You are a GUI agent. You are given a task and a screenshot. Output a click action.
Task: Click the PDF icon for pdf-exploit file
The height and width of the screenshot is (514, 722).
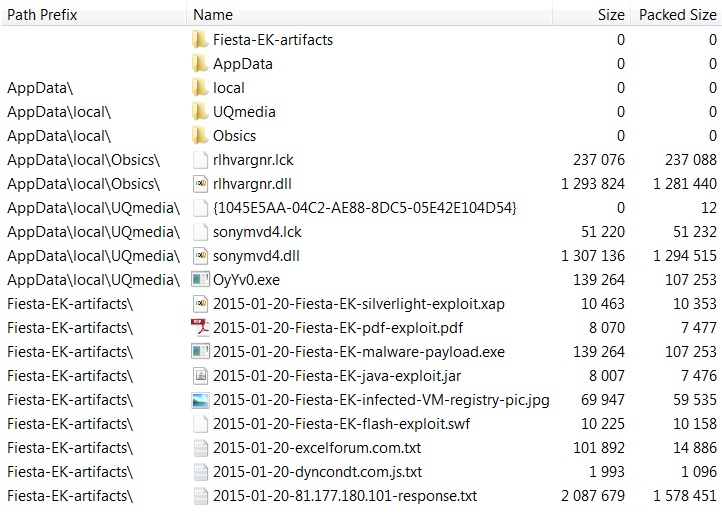pyautogui.click(x=200, y=328)
